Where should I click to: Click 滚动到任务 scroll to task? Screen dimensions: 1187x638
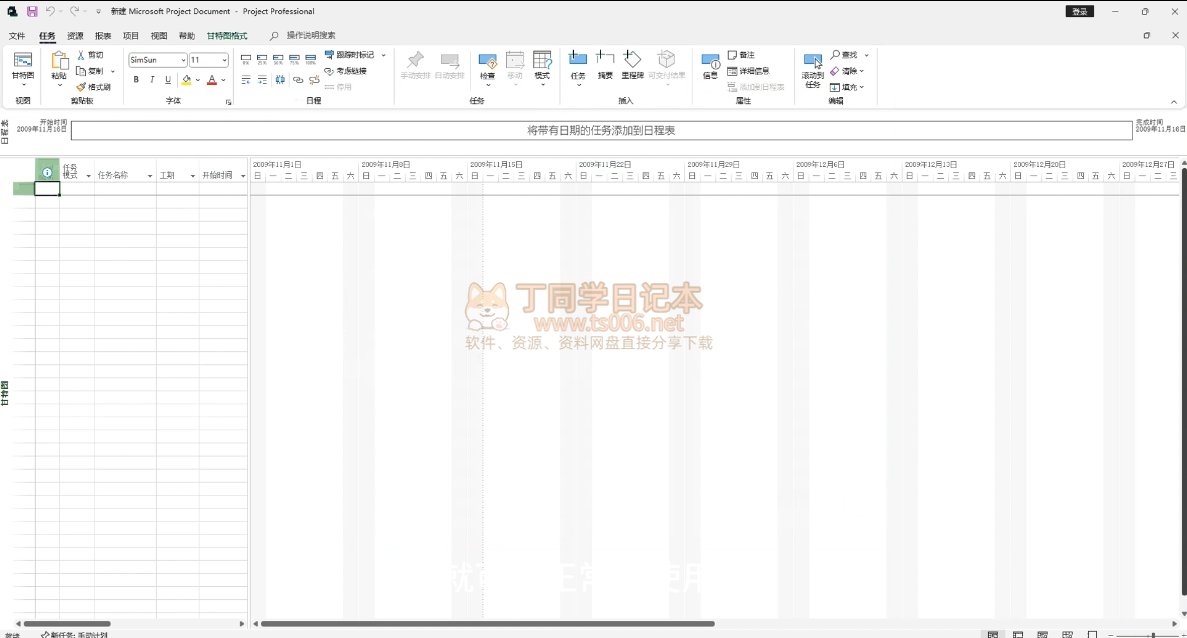tap(812, 68)
